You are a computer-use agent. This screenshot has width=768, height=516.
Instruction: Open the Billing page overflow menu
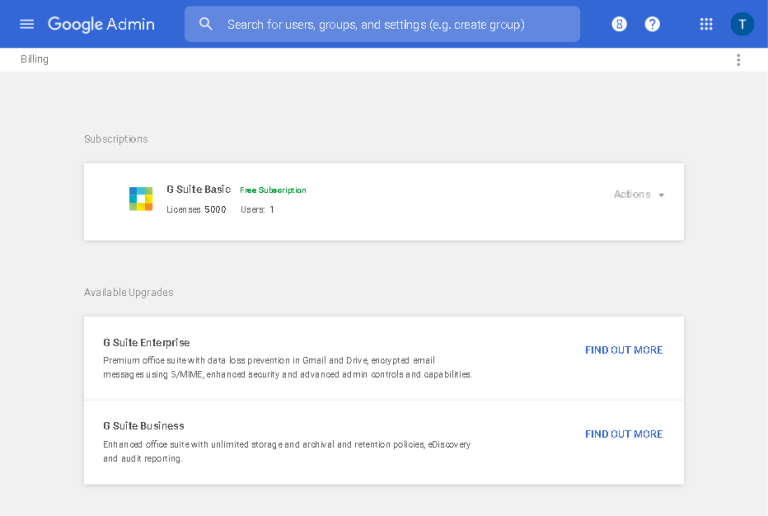tap(738, 60)
